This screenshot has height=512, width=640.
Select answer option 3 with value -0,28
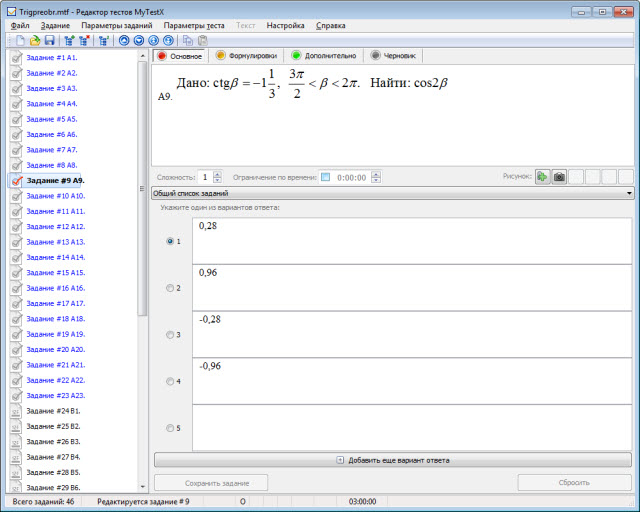coord(170,334)
